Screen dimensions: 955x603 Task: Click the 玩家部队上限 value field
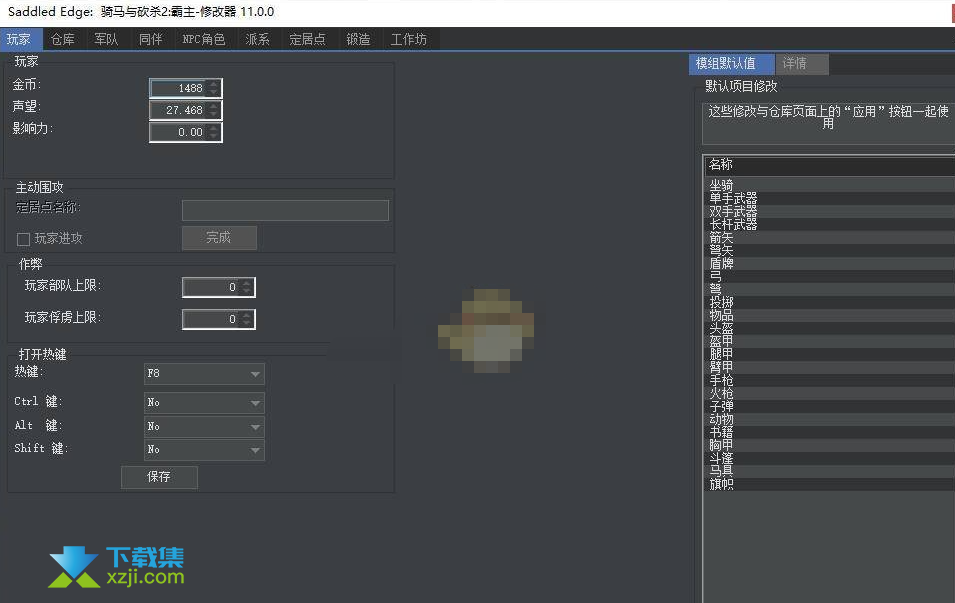(x=211, y=287)
